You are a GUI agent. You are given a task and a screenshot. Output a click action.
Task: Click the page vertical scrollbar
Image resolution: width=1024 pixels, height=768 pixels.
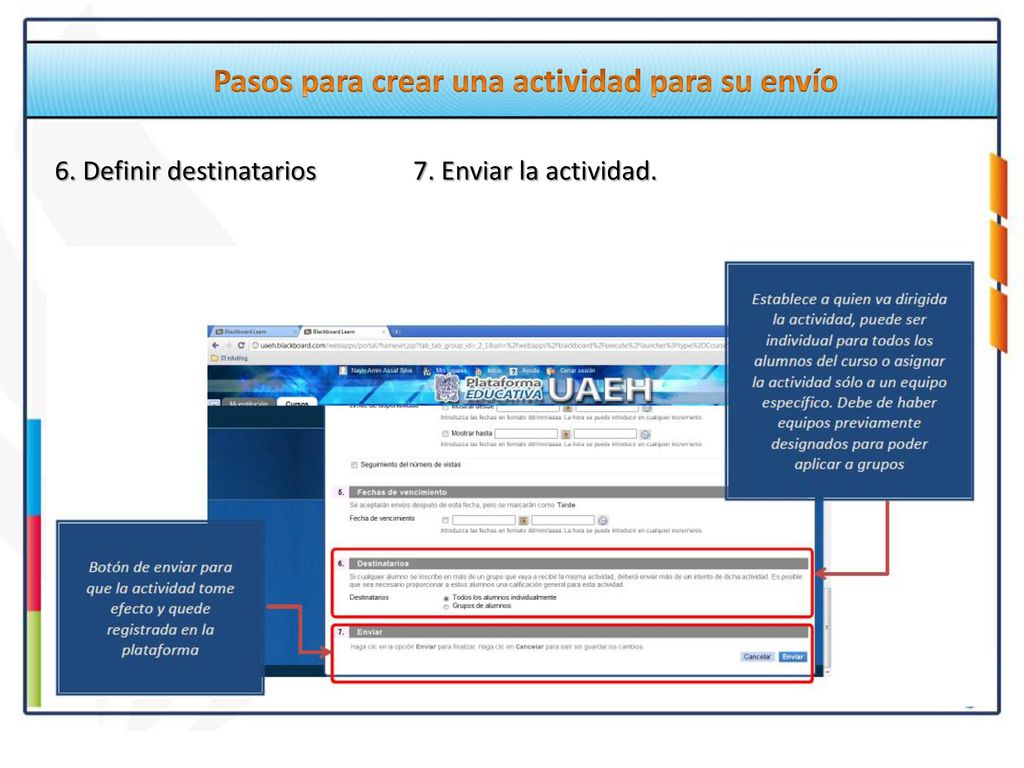tap(827, 627)
